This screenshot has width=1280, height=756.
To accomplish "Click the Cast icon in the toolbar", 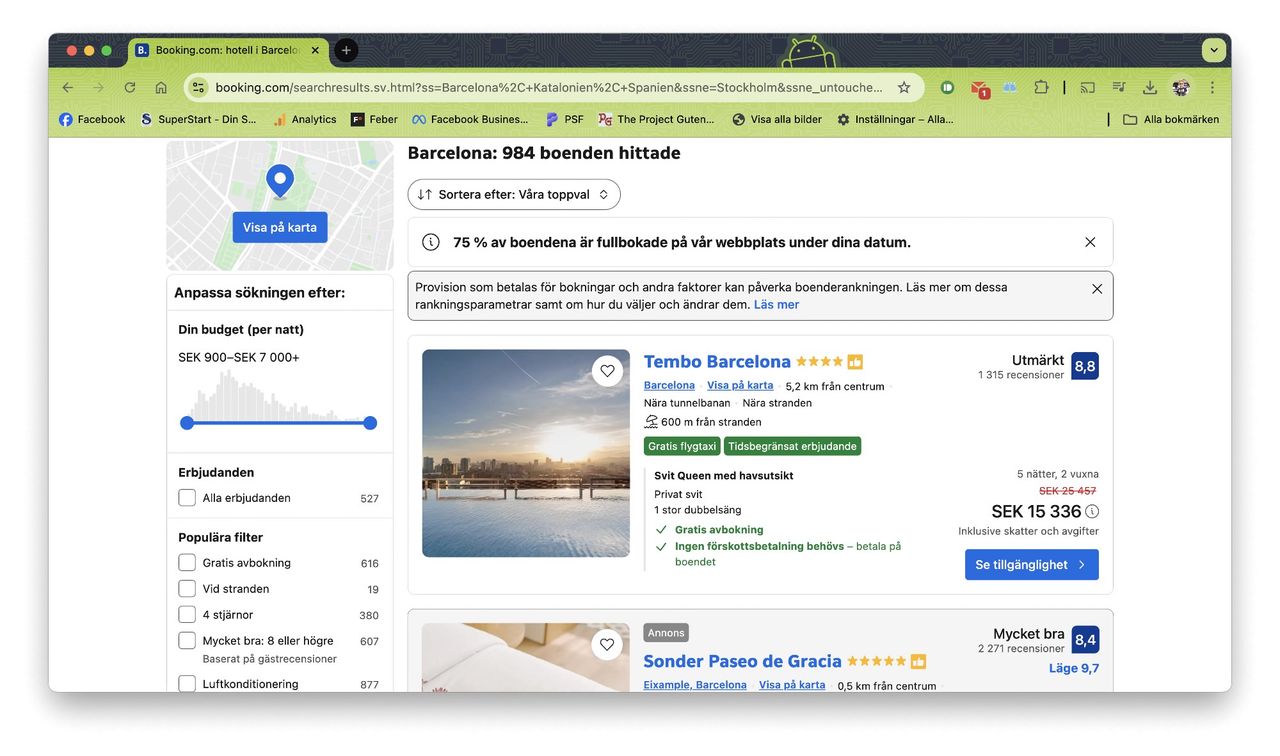I will point(1087,87).
